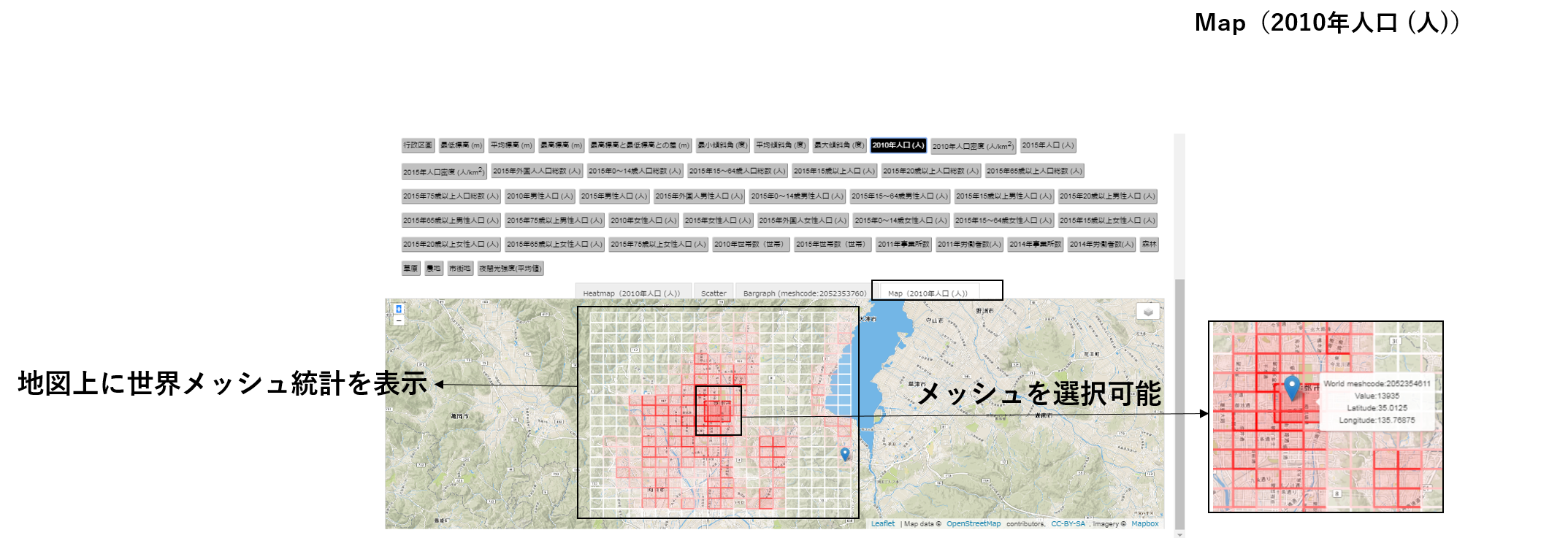Open the OpenStreetMap link

(x=974, y=523)
